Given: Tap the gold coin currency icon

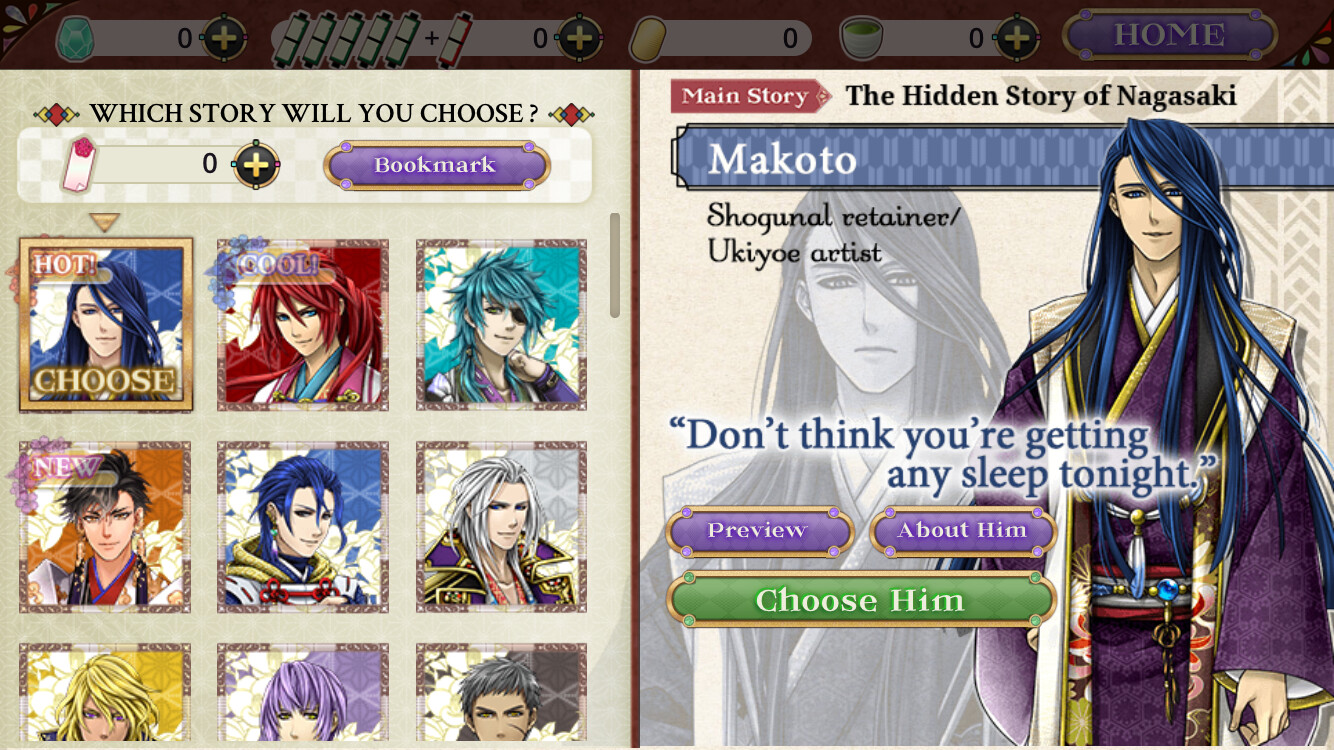Looking at the screenshot, I should [x=648, y=40].
